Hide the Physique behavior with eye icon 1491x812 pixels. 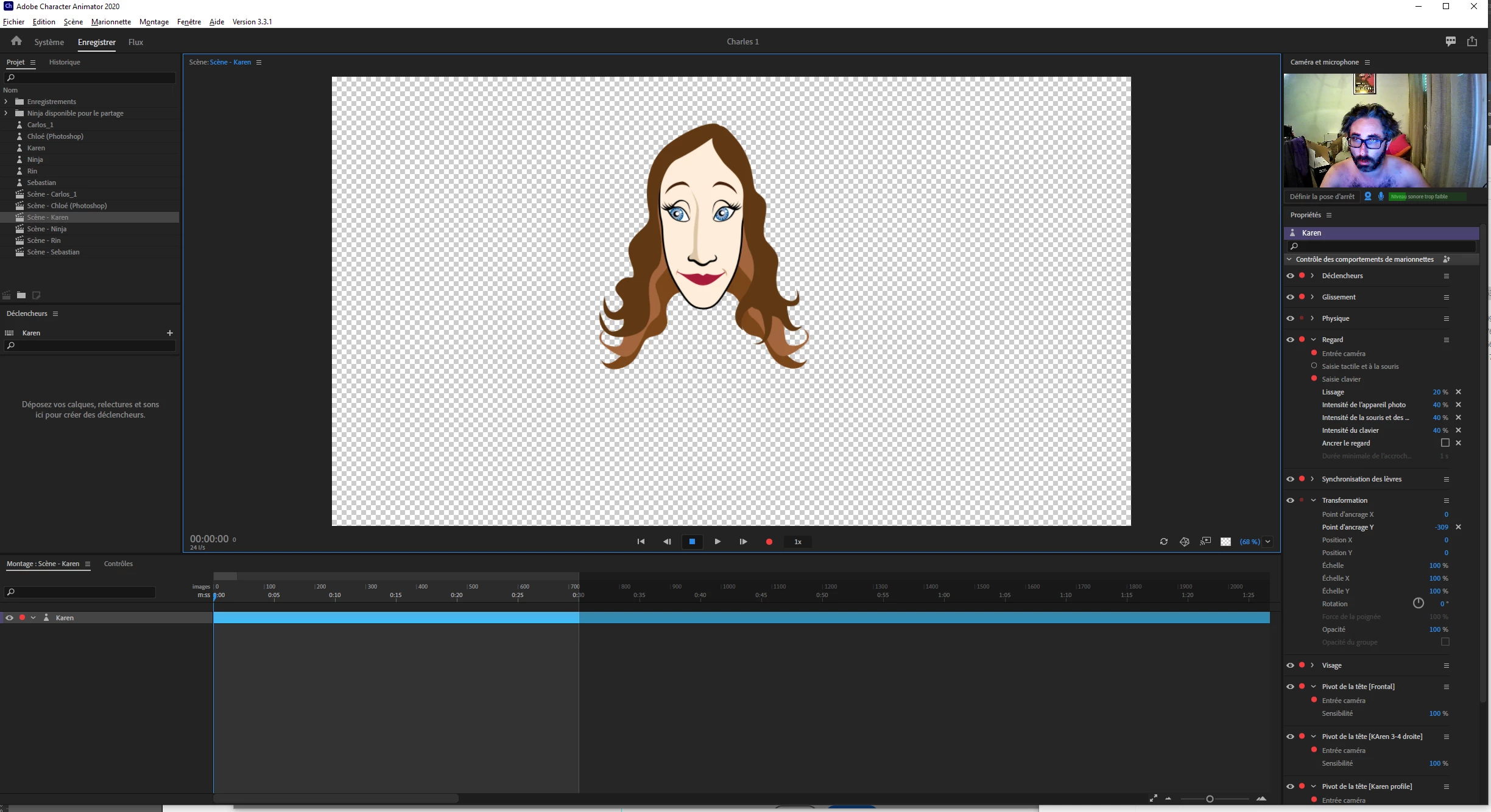coord(1290,318)
